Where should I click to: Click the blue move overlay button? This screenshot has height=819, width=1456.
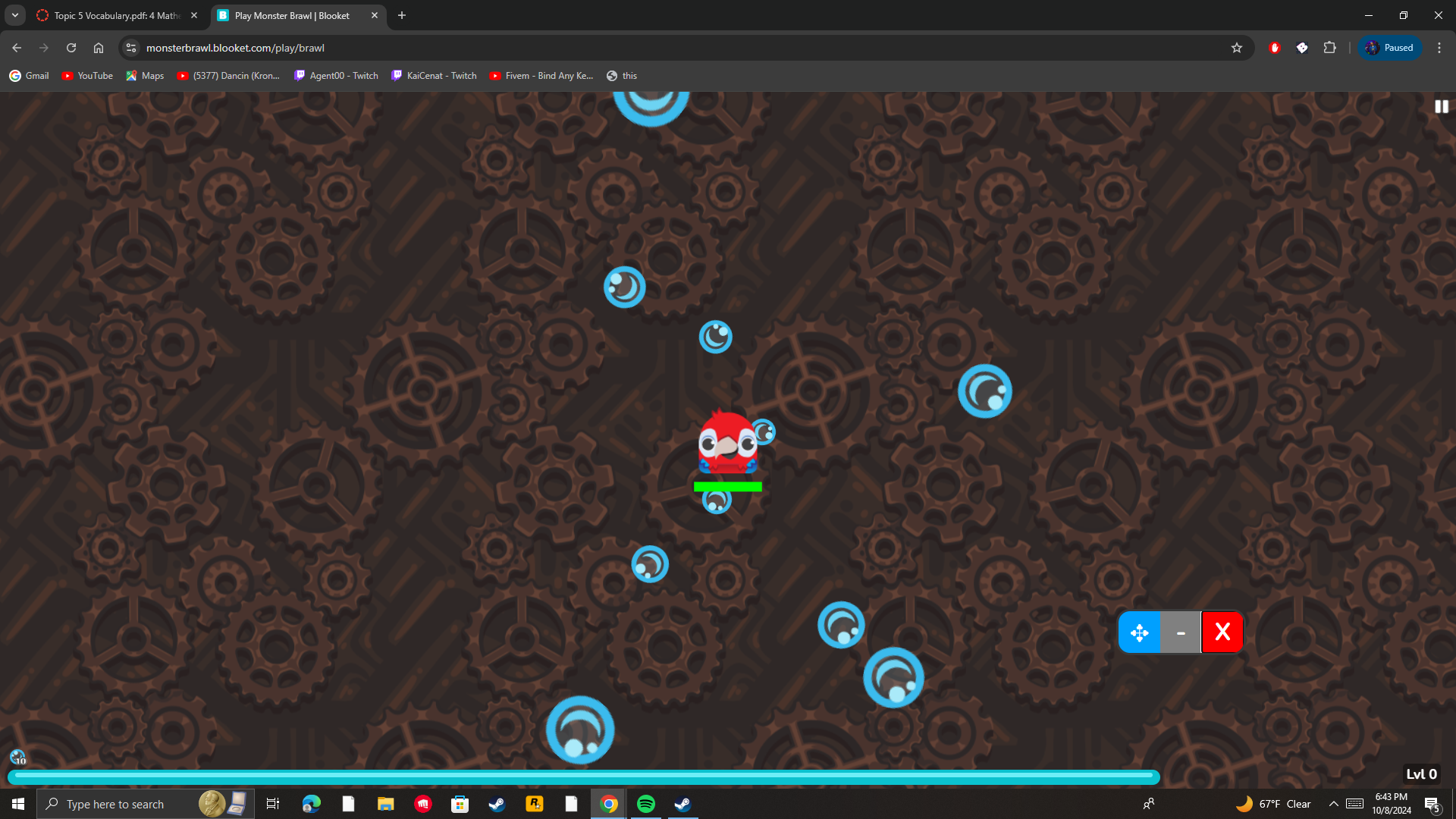[x=1139, y=632]
